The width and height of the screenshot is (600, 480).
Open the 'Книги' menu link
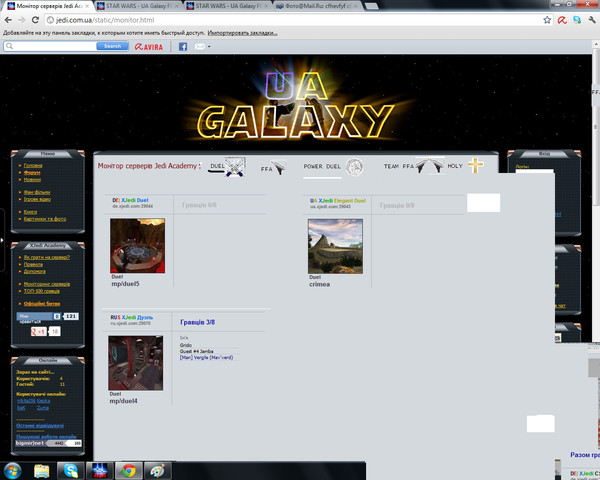[30, 212]
